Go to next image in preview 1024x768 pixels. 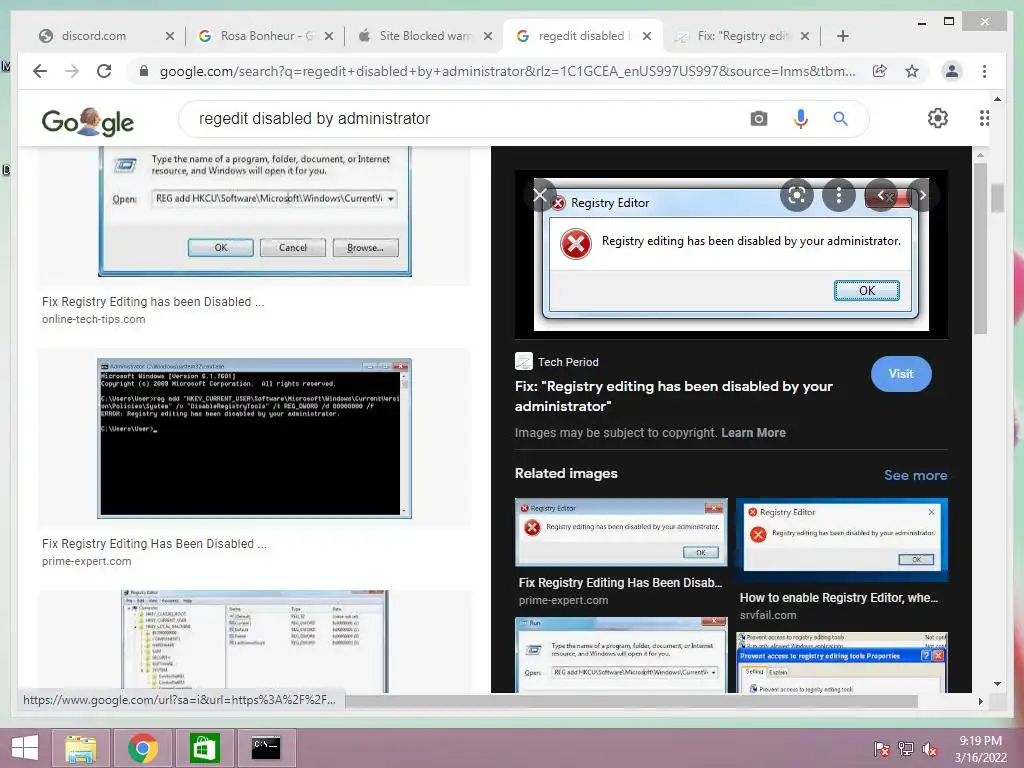[x=922, y=195]
